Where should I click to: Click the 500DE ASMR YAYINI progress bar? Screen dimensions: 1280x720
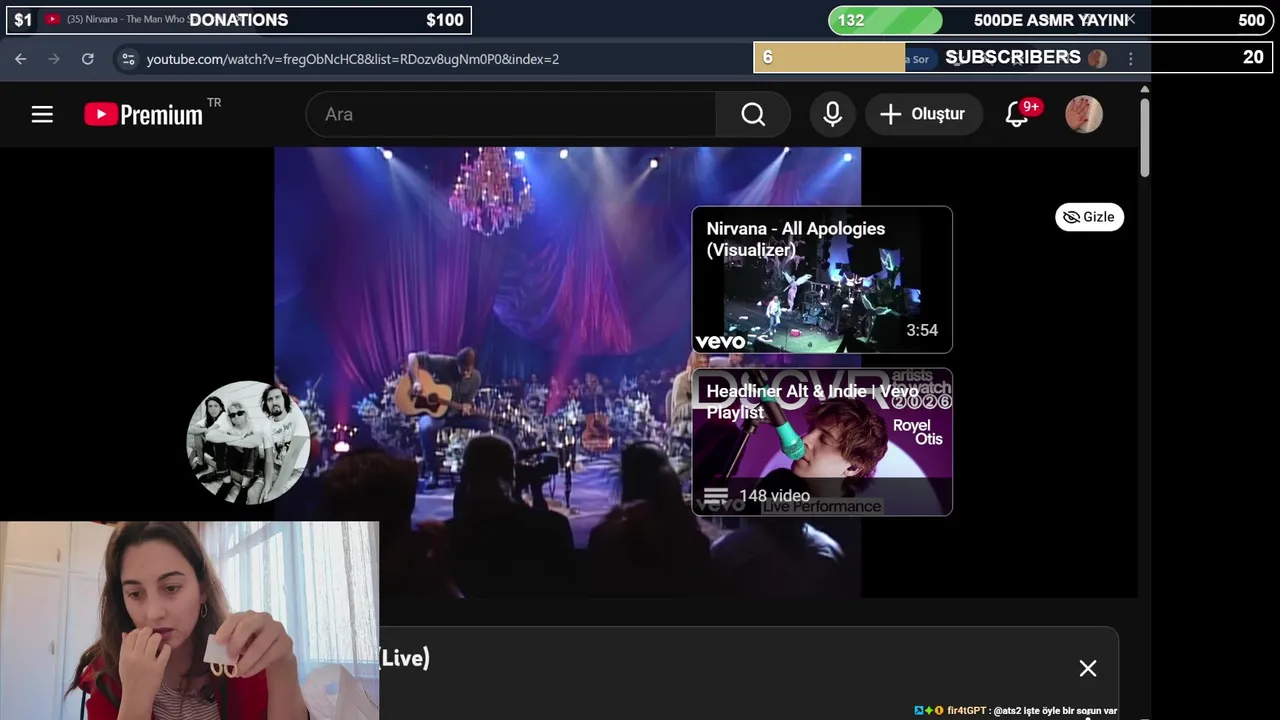click(x=1051, y=20)
